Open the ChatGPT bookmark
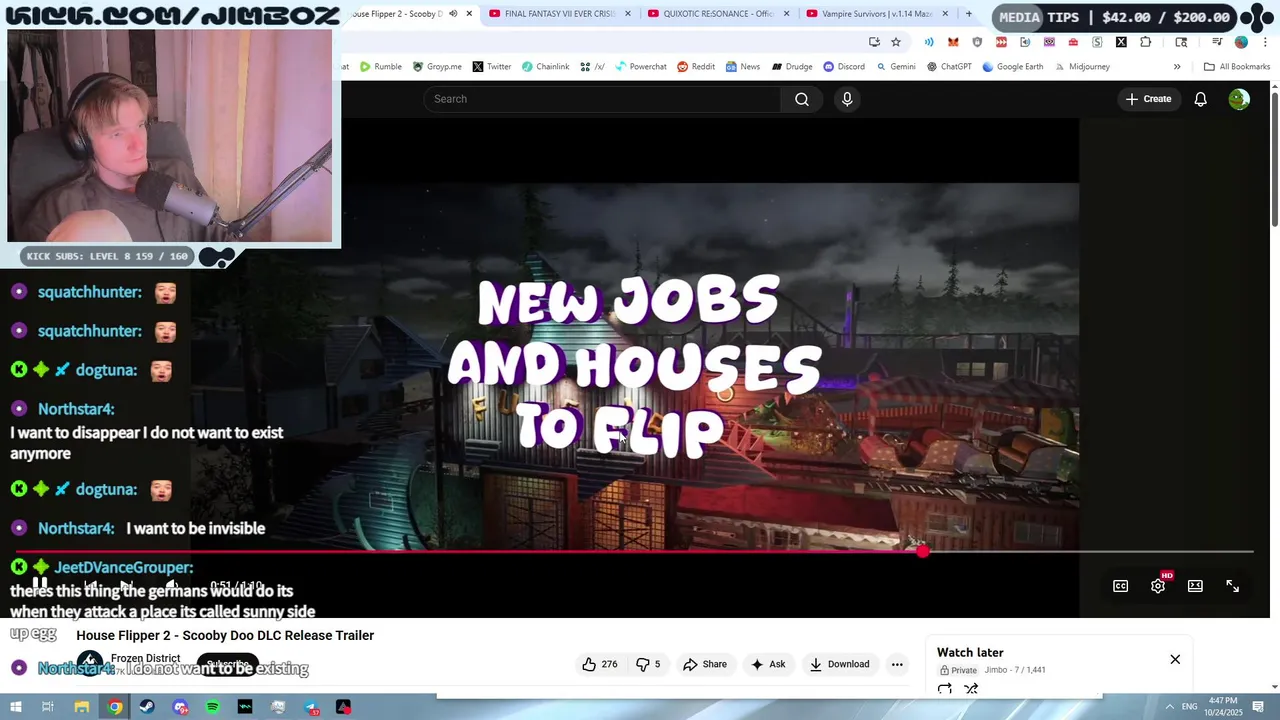This screenshot has height=720, width=1280. point(949,67)
